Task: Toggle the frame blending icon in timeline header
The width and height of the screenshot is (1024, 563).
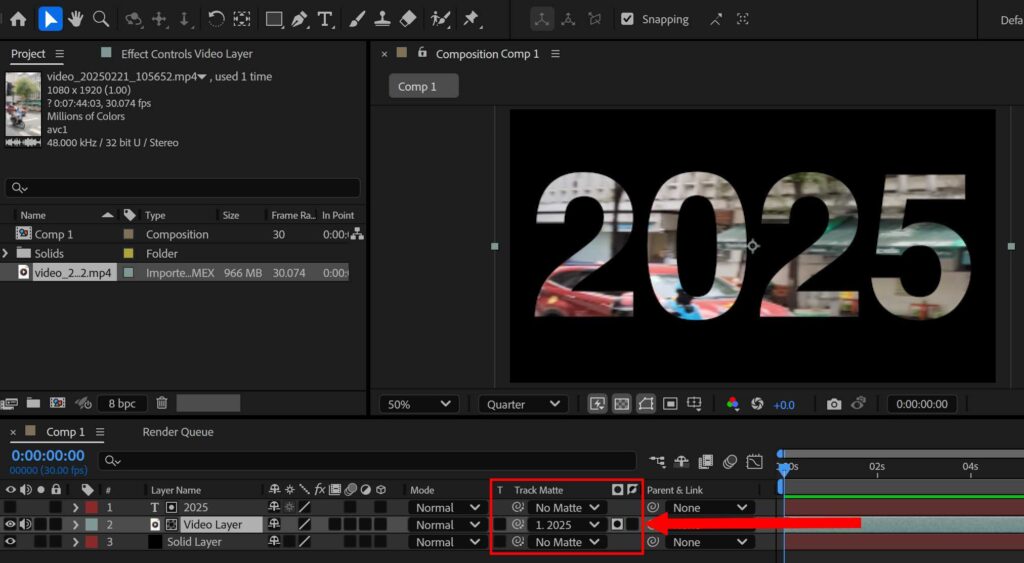Action: click(705, 462)
